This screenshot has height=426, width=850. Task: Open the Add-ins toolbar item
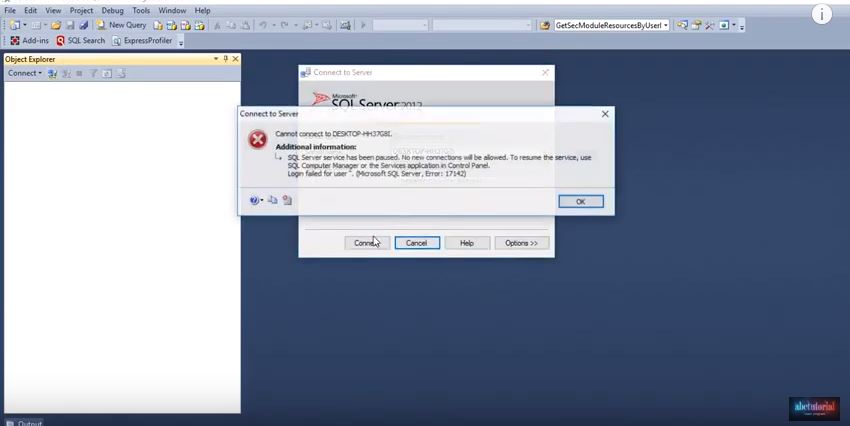tap(29, 41)
